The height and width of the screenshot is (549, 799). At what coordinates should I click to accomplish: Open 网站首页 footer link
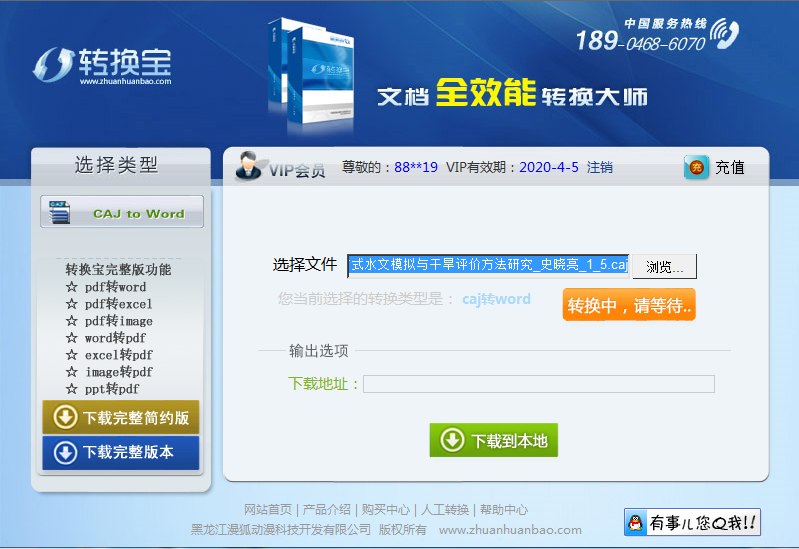(x=268, y=509)
